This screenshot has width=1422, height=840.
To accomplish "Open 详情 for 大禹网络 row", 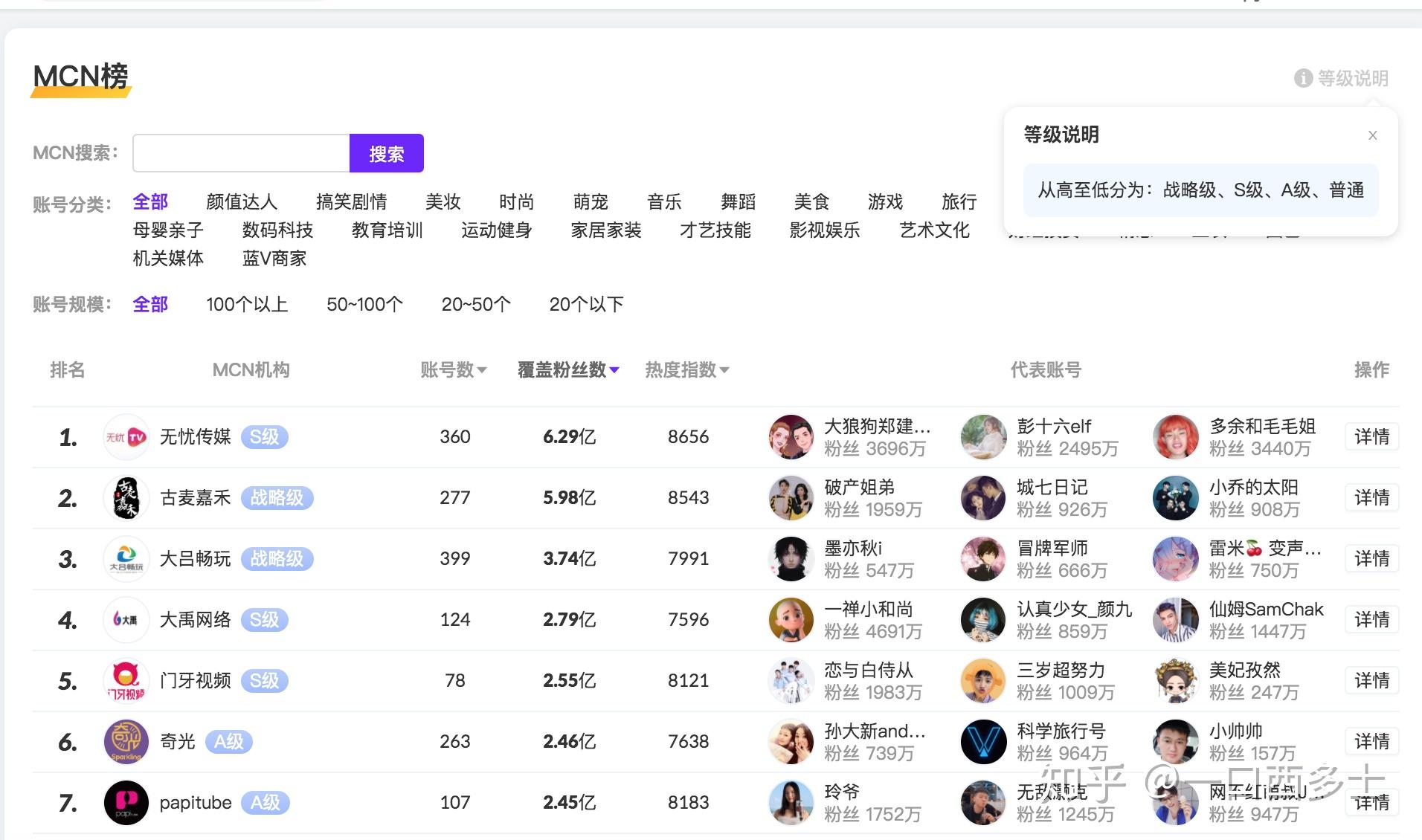I will 1371,619.
